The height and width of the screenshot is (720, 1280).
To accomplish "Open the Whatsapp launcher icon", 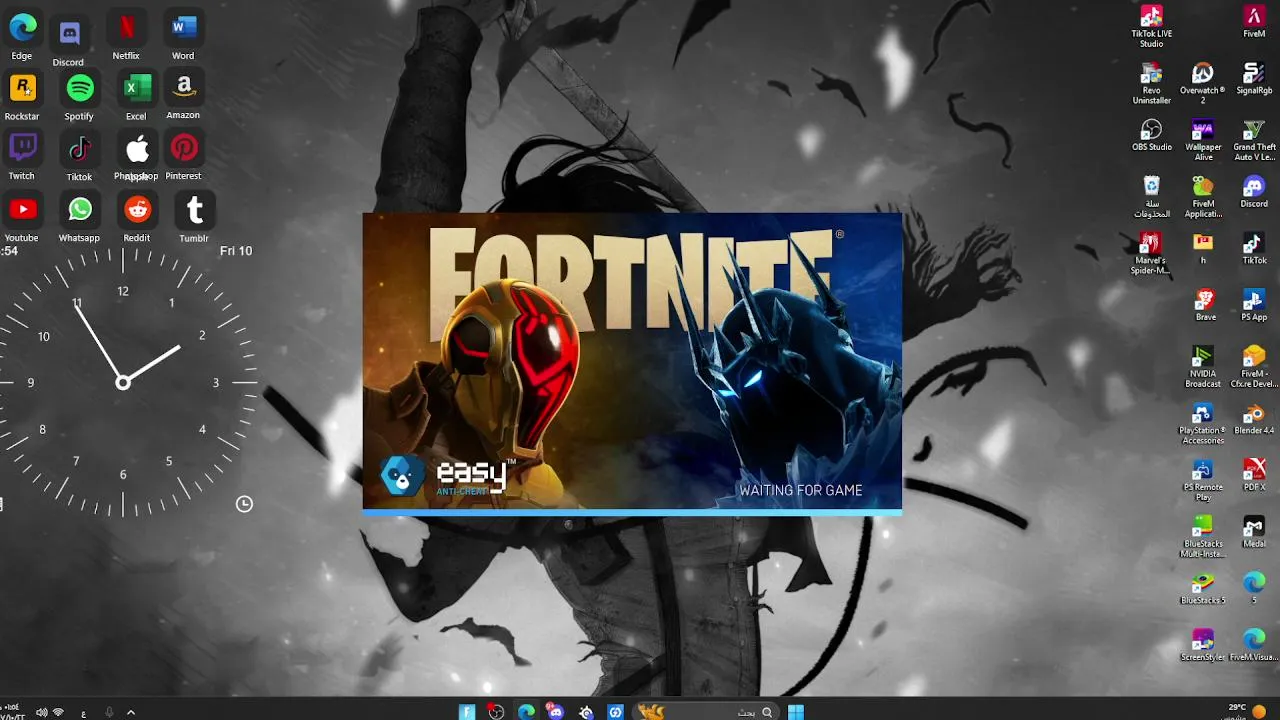I will [x=80, y=209].
